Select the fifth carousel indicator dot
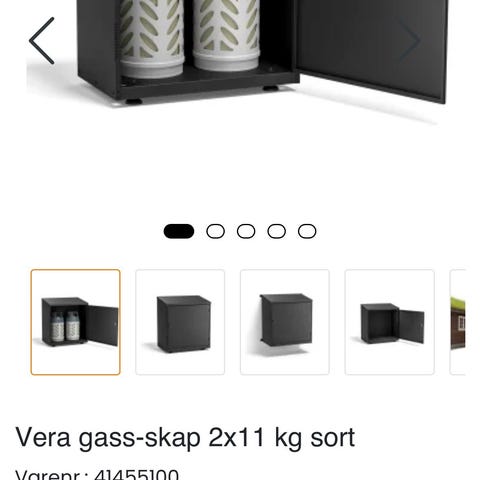The height and width of the screenshot is (480, 480). [307, 231]
